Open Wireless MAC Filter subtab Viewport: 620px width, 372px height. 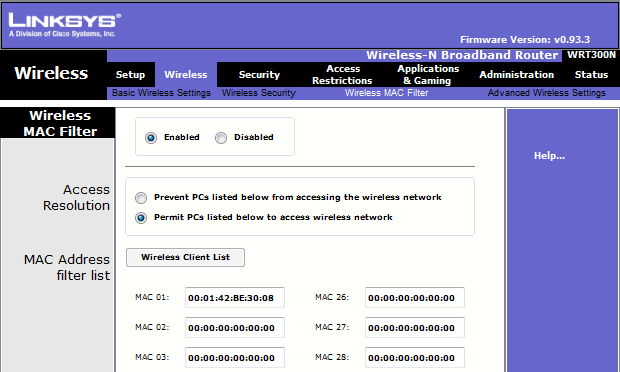coord(386,93)
